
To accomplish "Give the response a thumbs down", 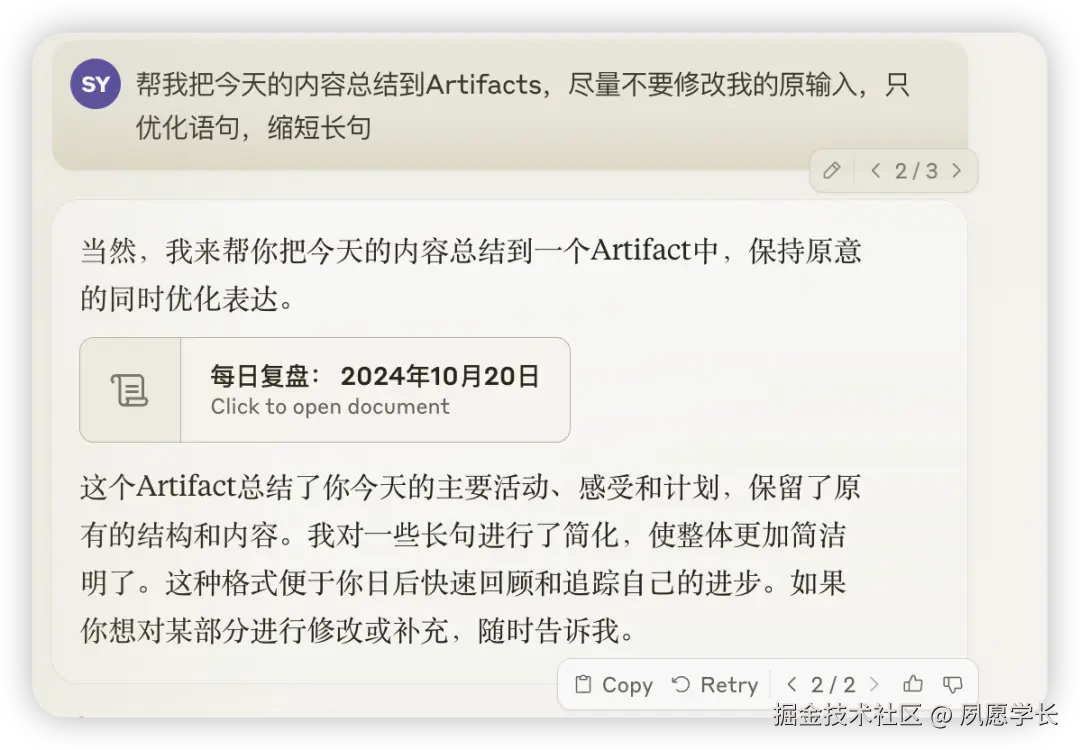I will click(953, 684).
